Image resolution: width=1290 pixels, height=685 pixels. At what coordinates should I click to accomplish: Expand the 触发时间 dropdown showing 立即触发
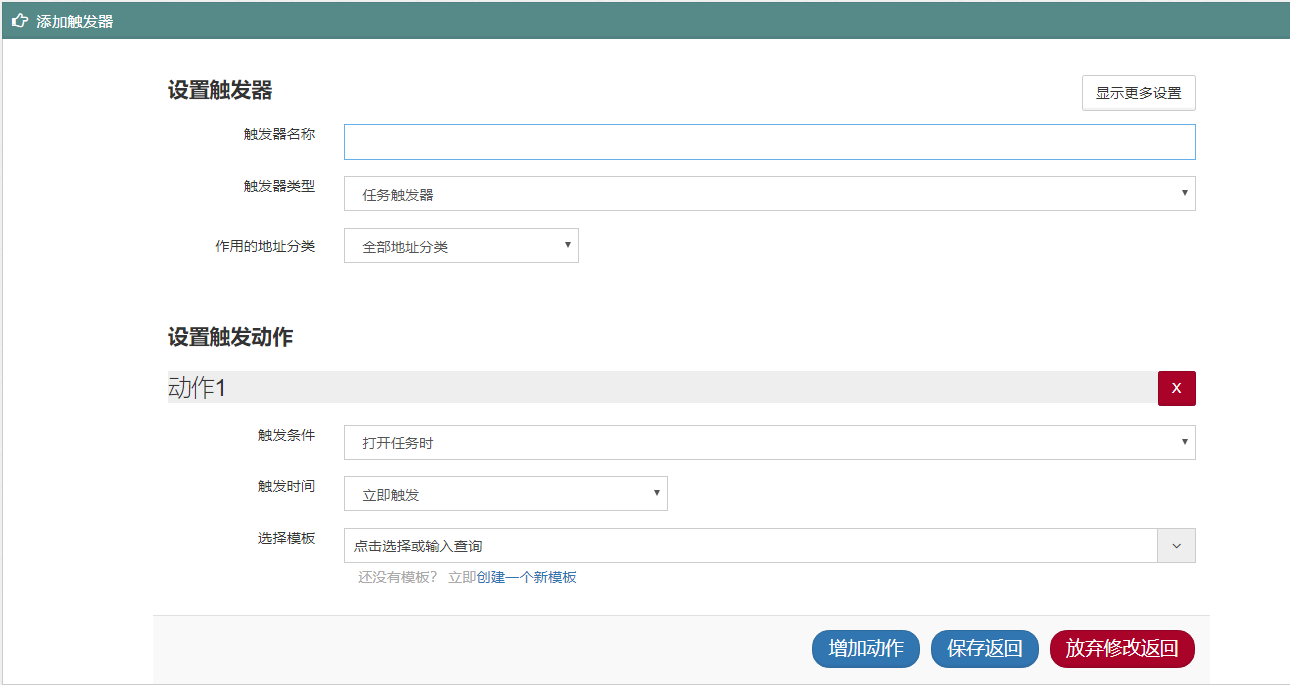click(x=505, y=494)
